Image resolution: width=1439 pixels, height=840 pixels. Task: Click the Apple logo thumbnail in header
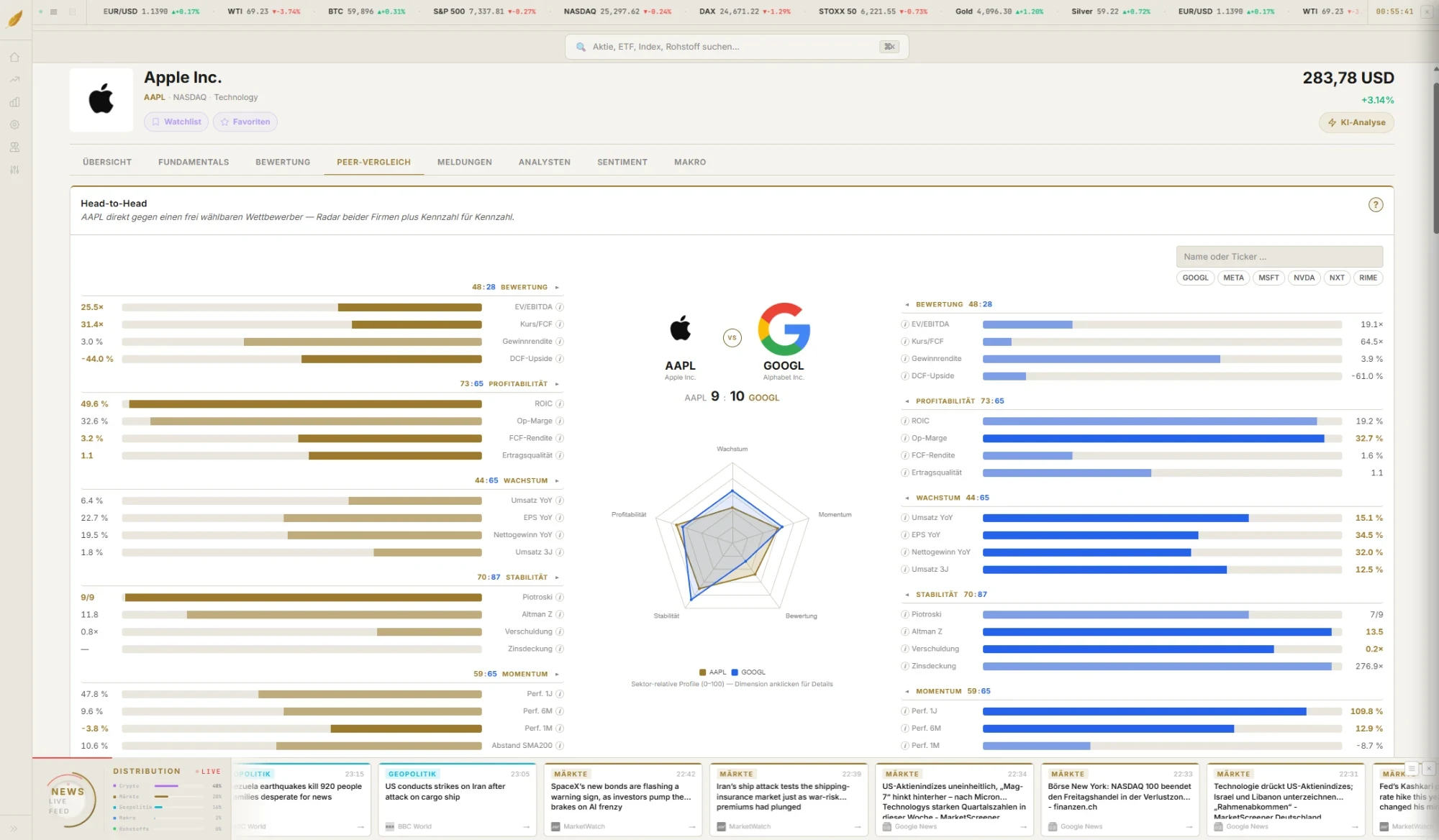(x=101, y=100)
